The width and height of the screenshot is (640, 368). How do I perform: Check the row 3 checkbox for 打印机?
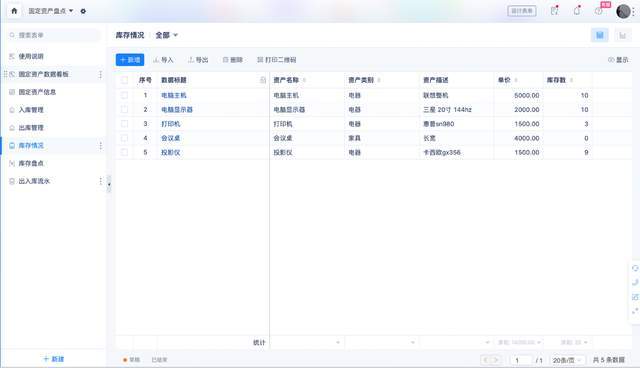click(124, 124)
